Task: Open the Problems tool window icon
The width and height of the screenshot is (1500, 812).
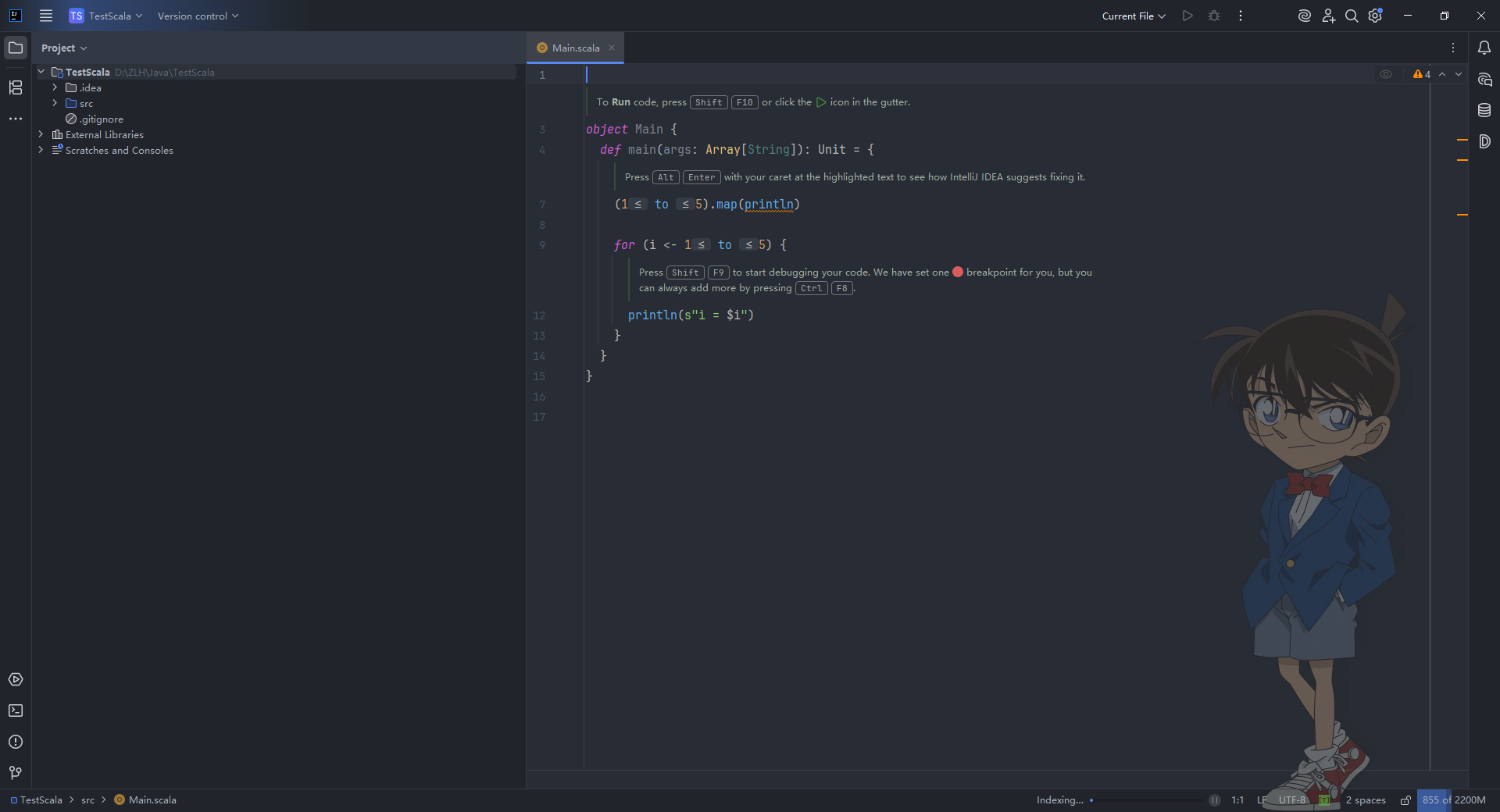Action: click(x=16, y=742)
